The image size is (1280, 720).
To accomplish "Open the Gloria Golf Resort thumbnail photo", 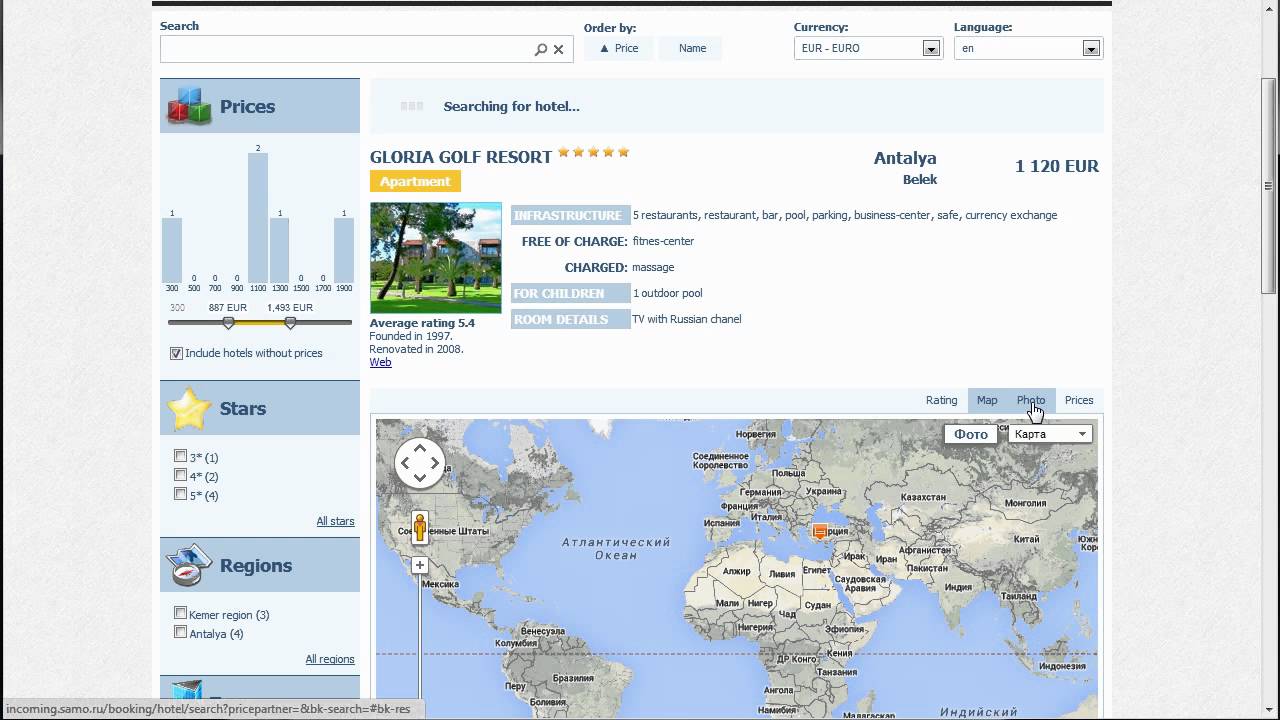I will click(x=436, y=258).
